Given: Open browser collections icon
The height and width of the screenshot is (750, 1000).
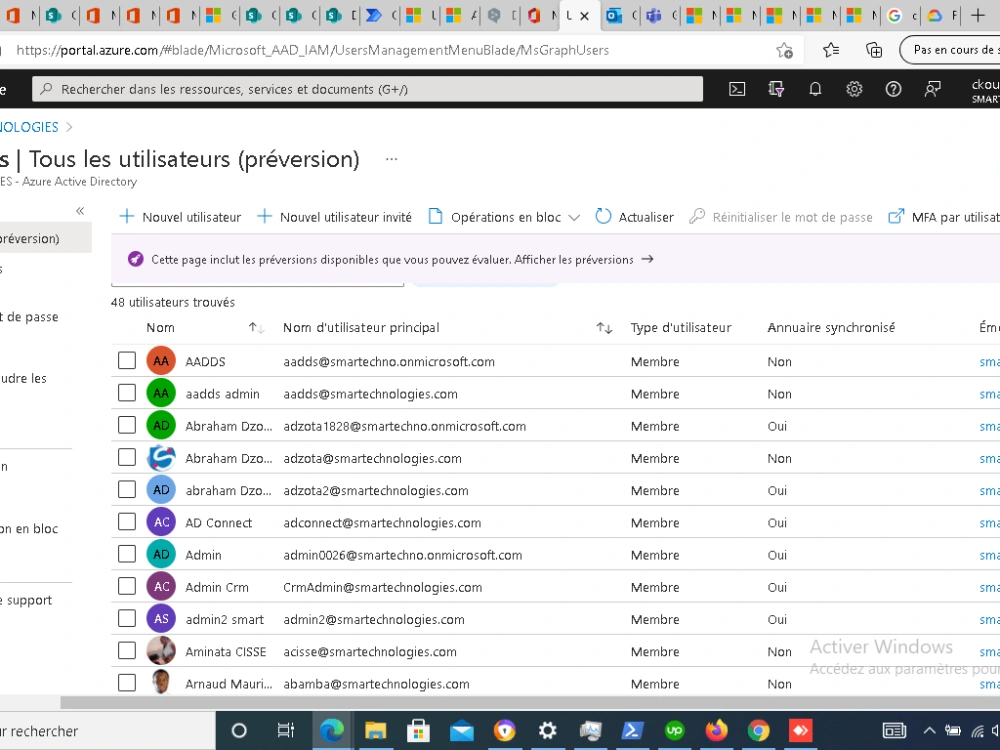Looking at the screenshot, I should [x=874, y=50].
